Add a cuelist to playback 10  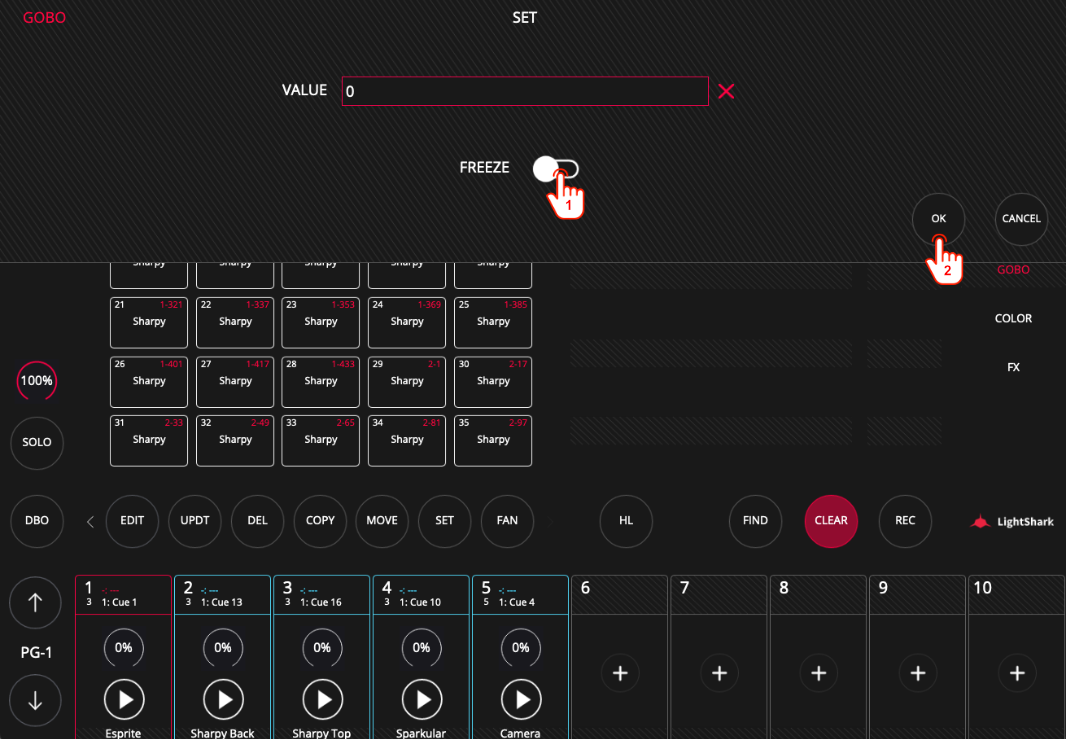1017,673
